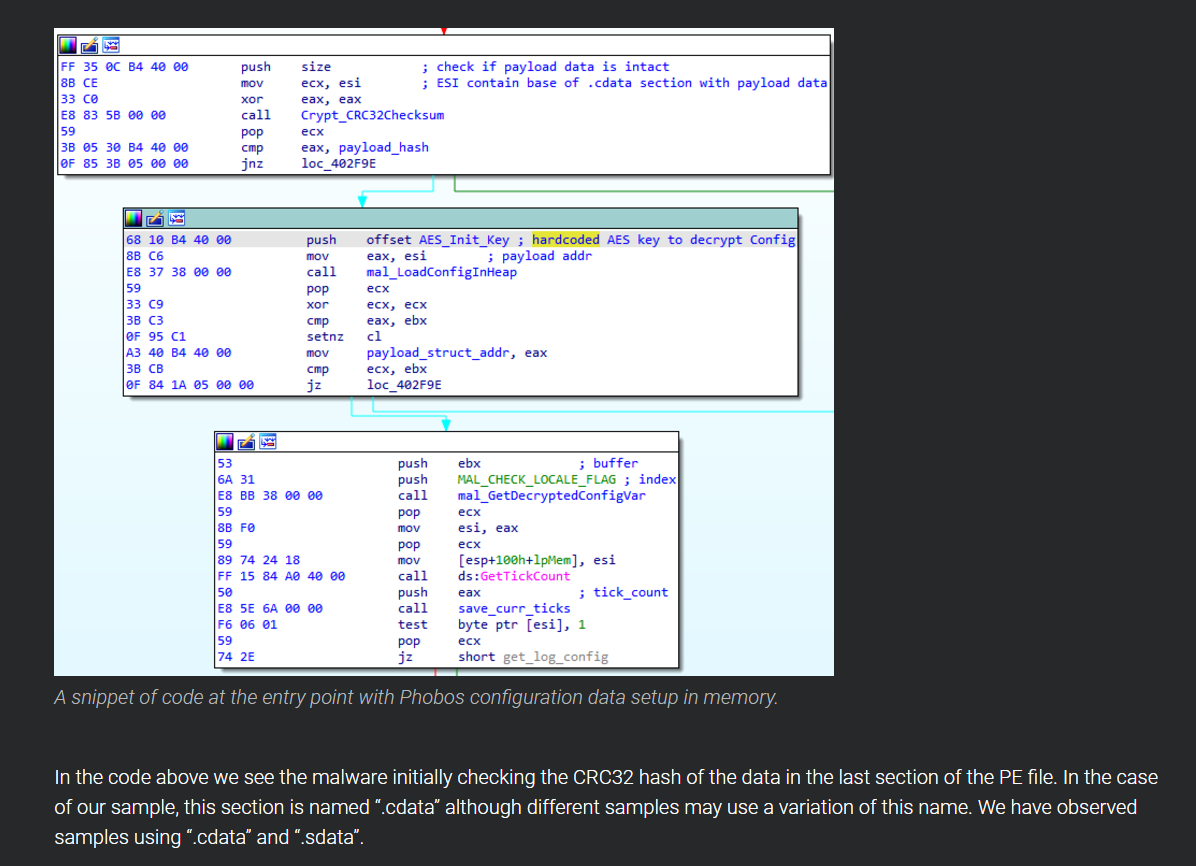Viewport: 1196px width, 866px height.
Task: Open the IDA disassembly graph image
Action: 444,352
